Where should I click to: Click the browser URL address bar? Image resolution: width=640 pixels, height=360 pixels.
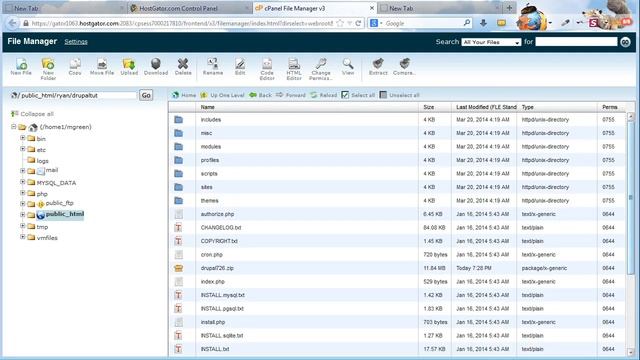pyautogui.click(x=182, y=23)
